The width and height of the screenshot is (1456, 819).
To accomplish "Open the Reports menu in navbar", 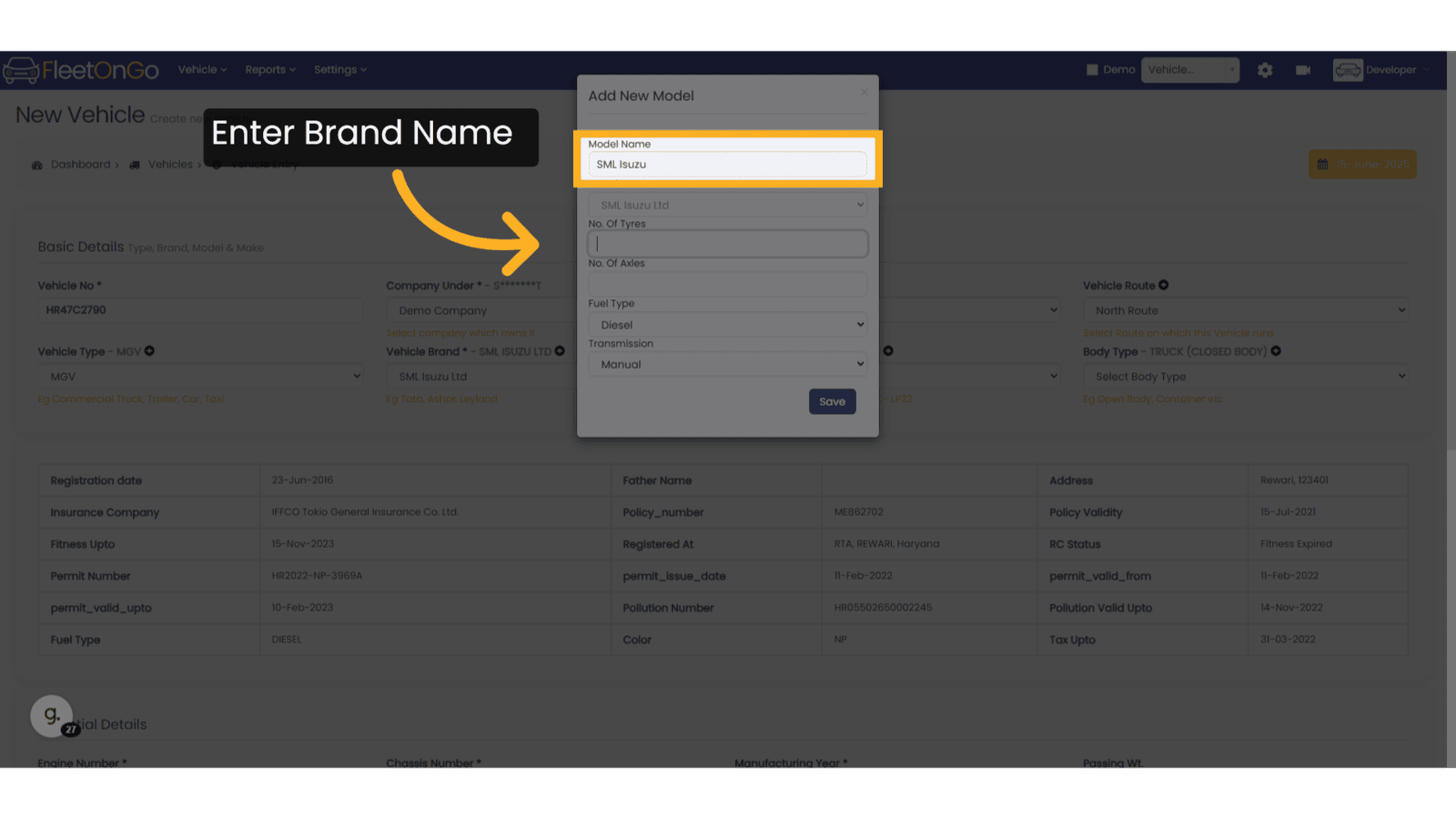I will pos(270,70).
